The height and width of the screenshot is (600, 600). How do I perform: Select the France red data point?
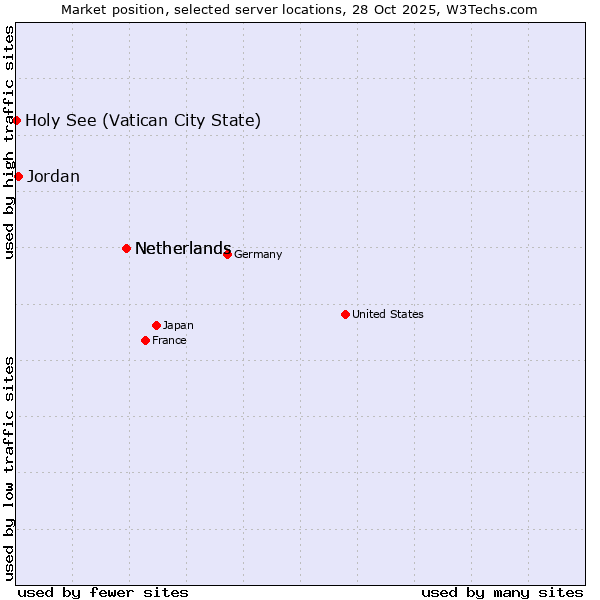(145, 340)
